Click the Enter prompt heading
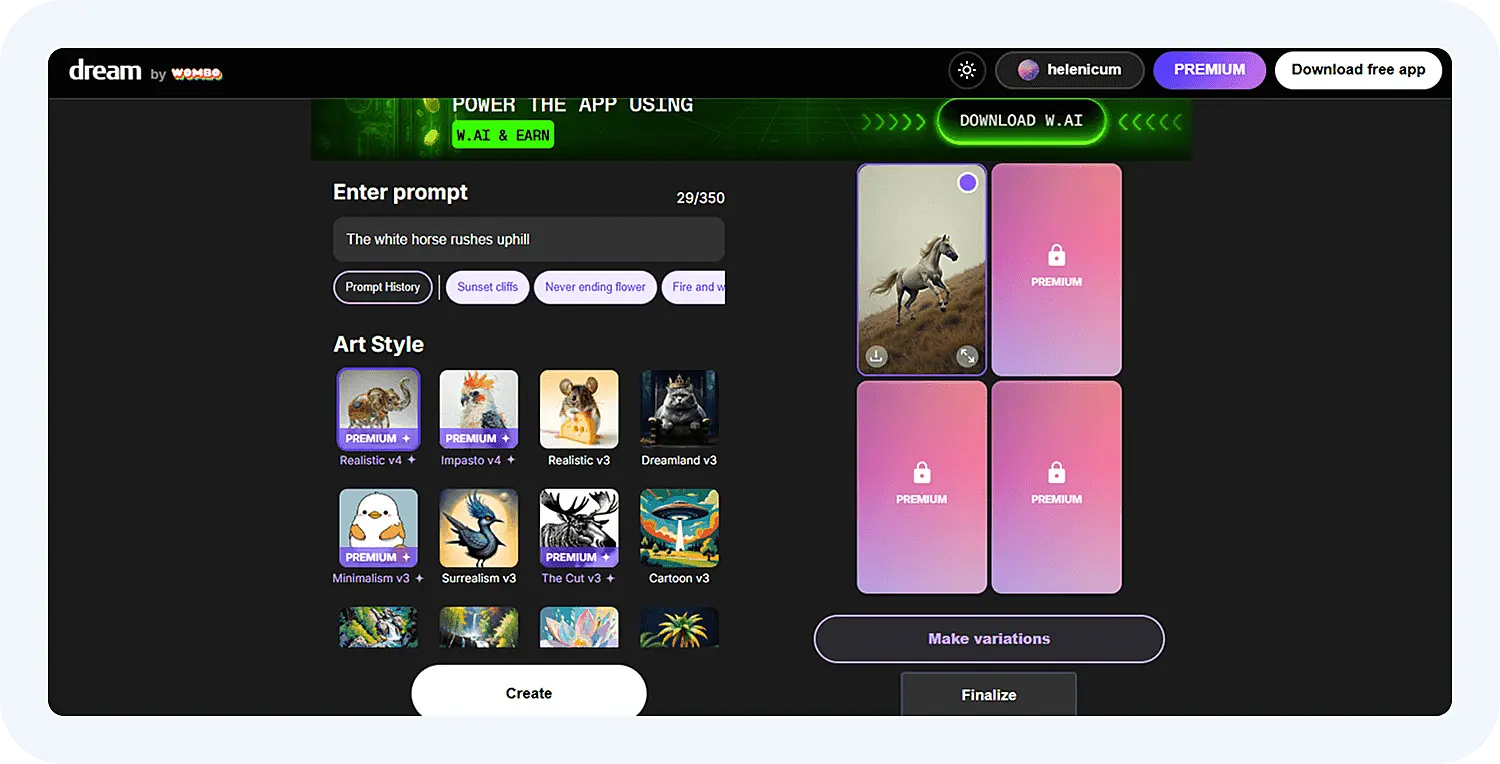Viewport: 1500px width, 764px height. 400,193
